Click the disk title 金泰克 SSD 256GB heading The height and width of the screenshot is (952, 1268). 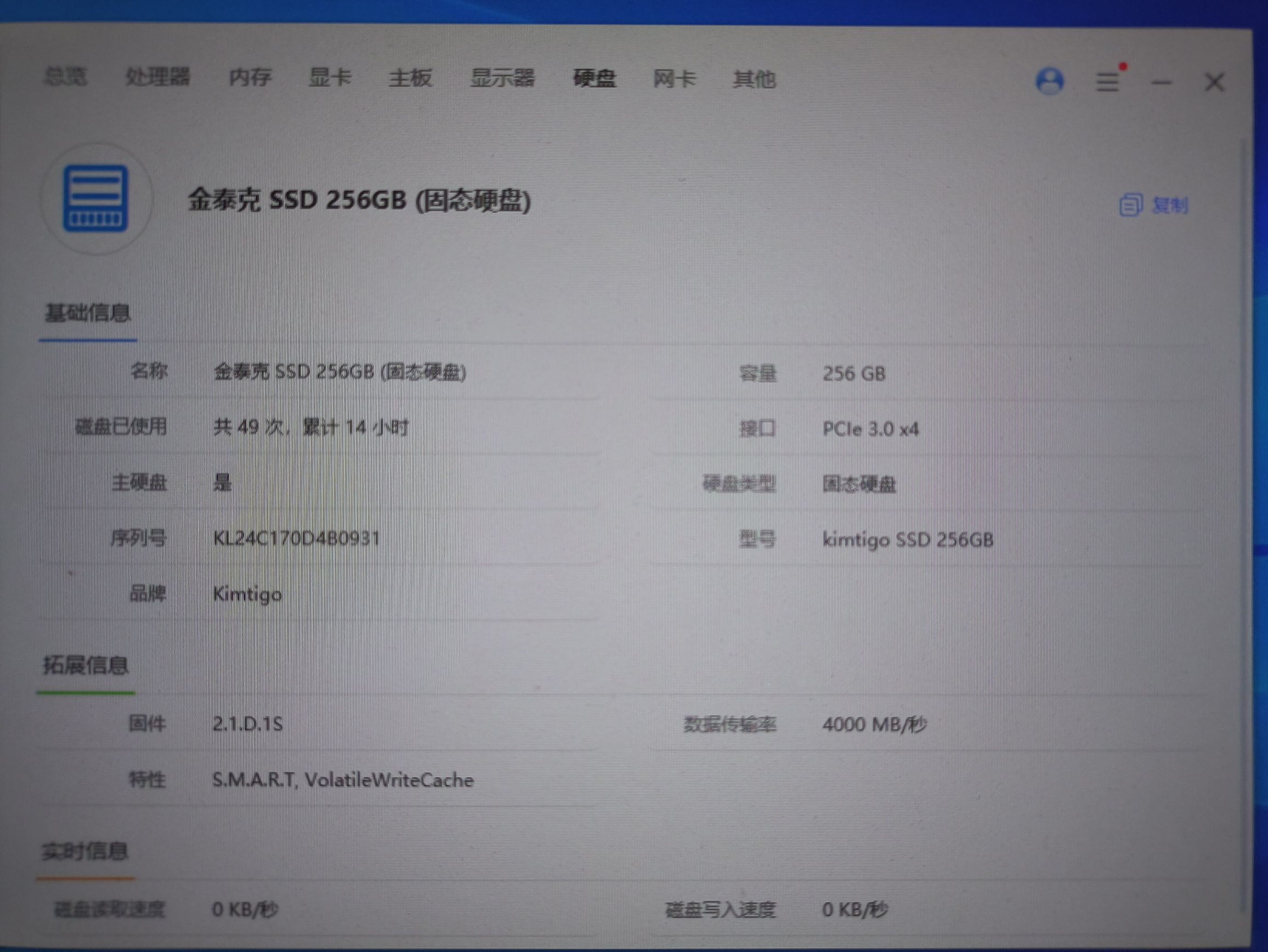tap(359, 201)
